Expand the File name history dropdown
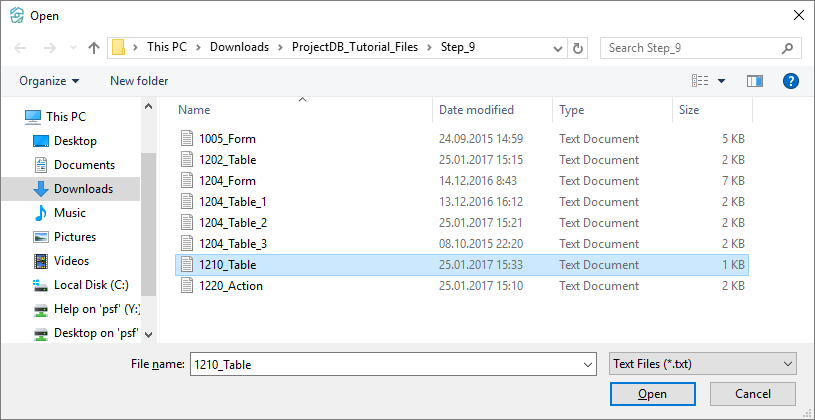Screen dimensions: 815x420 [585, 365]
